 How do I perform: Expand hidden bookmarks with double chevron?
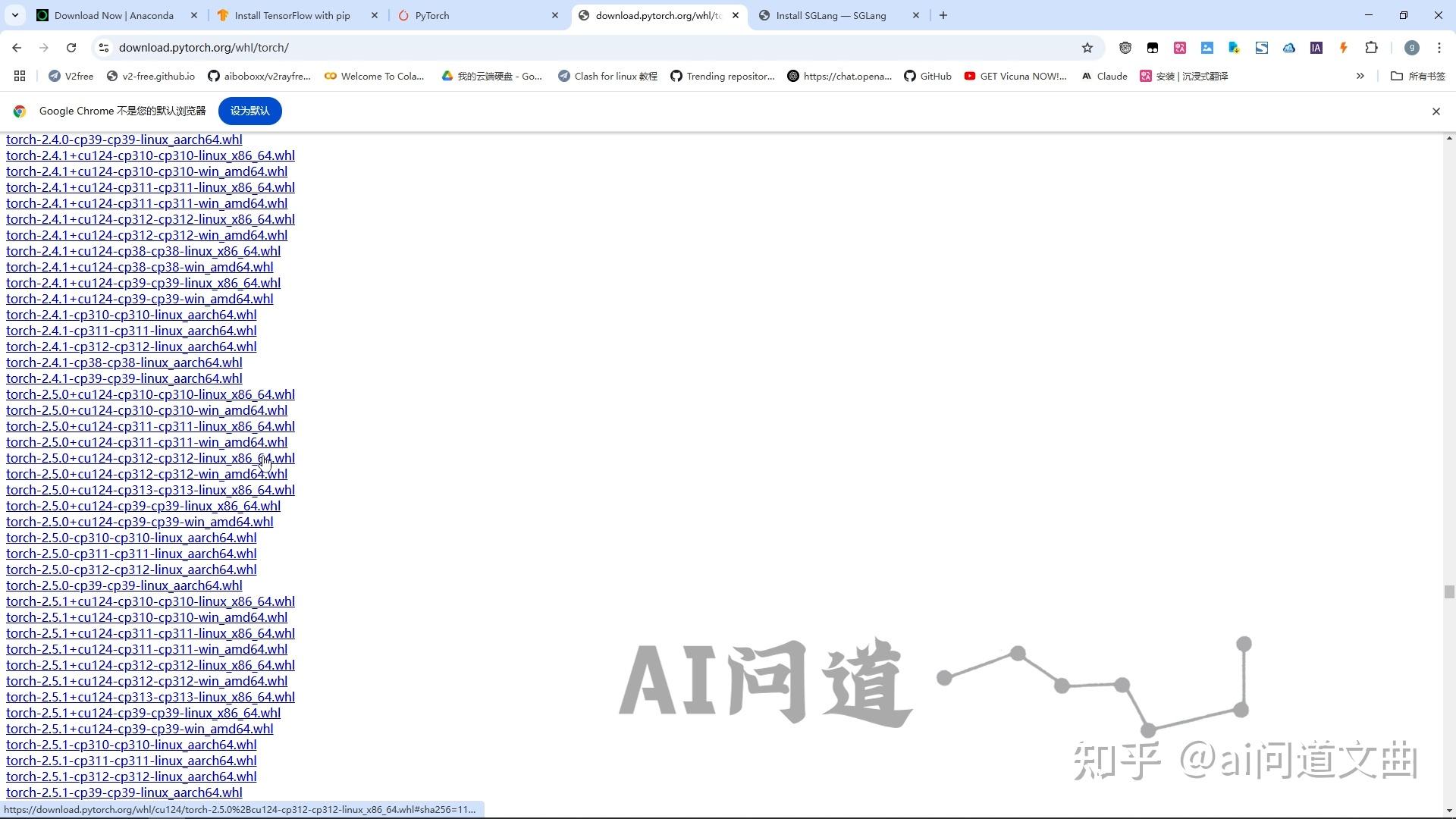coord(1360,76)
